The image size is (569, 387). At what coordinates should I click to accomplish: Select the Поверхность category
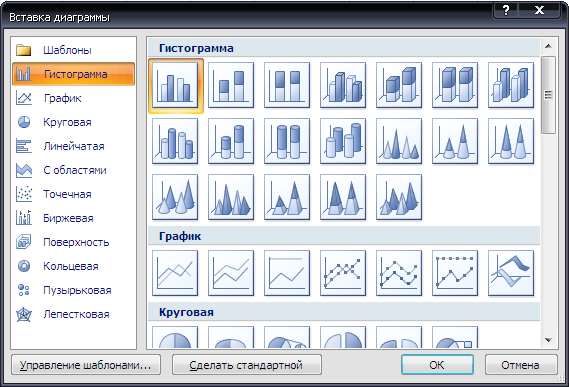point(74,242)
